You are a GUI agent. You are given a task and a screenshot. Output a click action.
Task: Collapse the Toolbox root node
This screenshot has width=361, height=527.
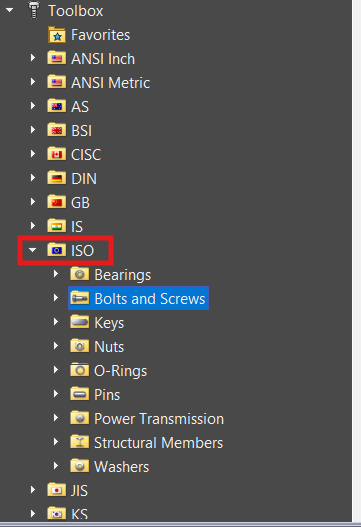pos(9,10)
